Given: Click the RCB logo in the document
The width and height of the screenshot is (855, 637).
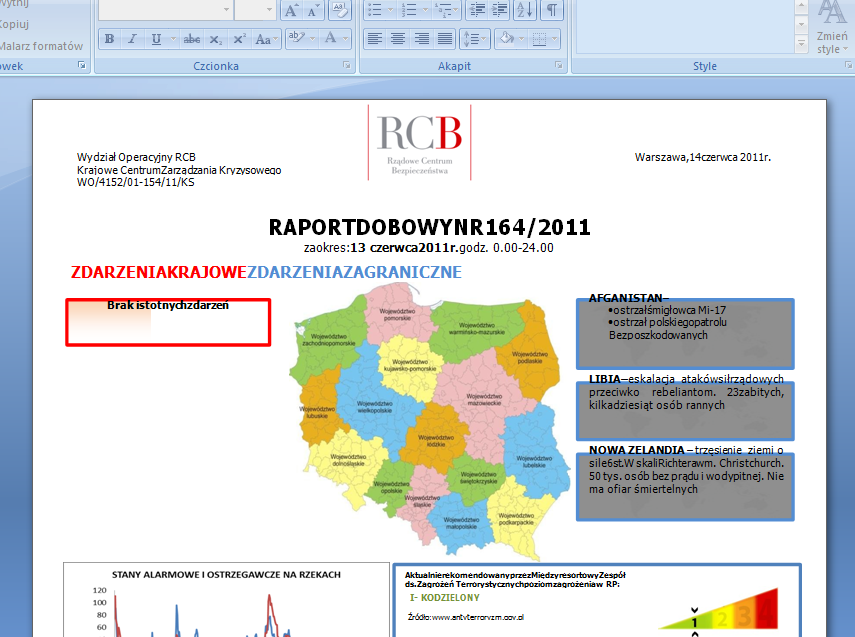Looking at the screenshot, I should (419, 142).
